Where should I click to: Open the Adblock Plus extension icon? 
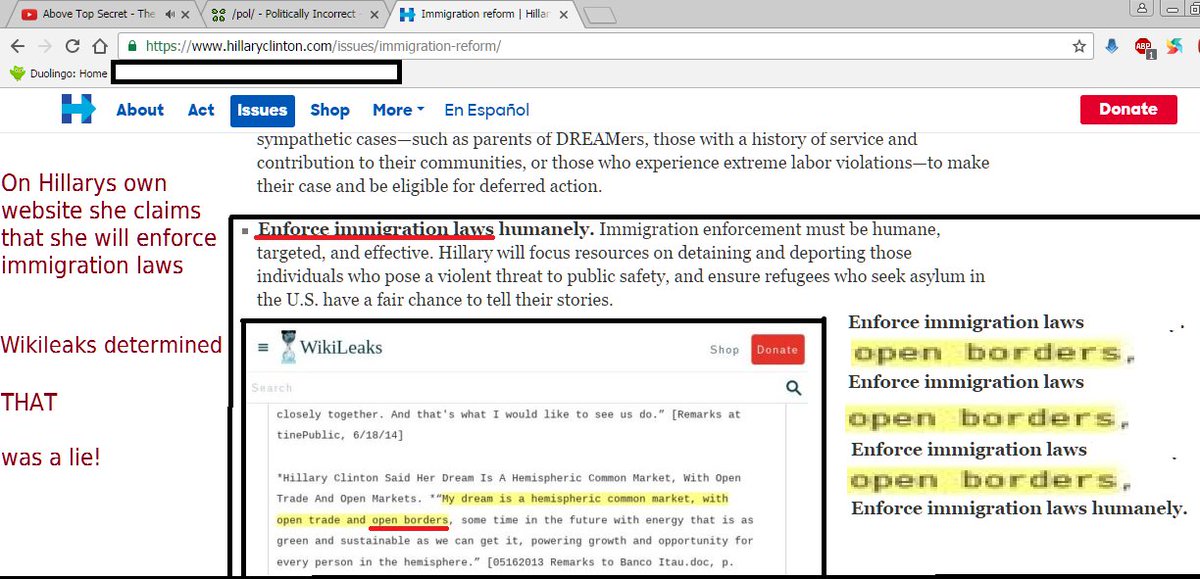click(x=1144, y=47)
